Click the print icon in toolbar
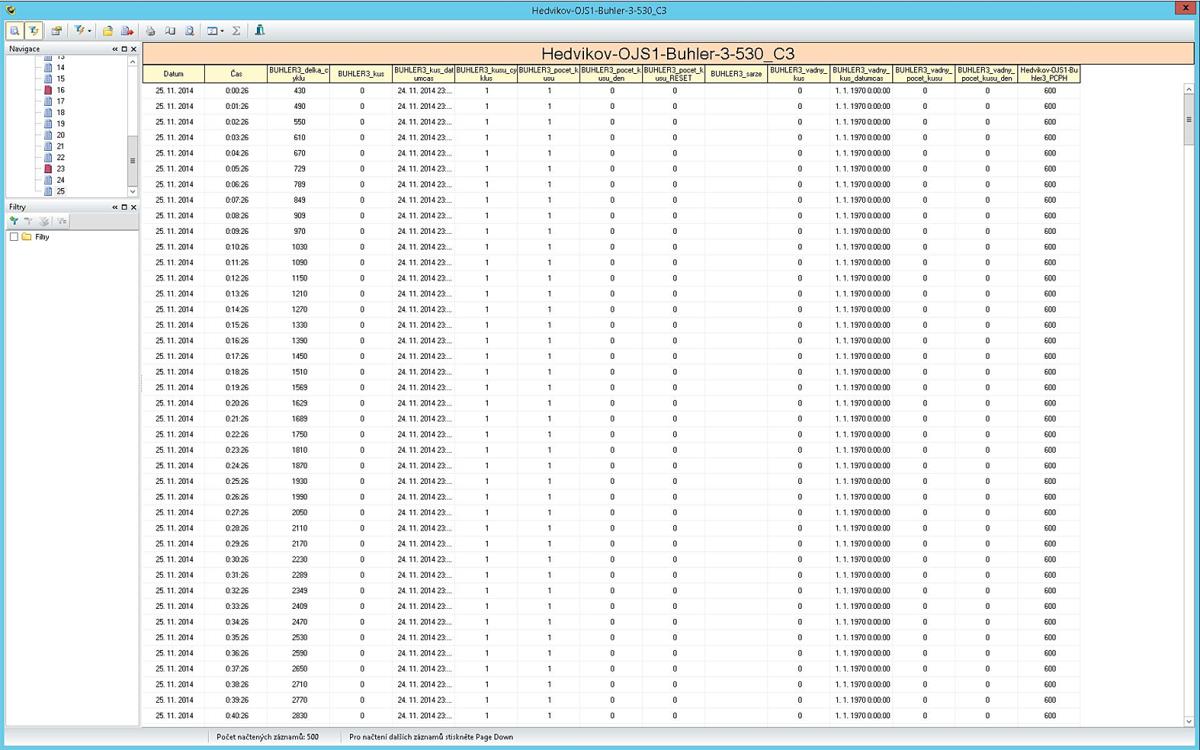Viewport: 1200px width, 750px height. 151,31
